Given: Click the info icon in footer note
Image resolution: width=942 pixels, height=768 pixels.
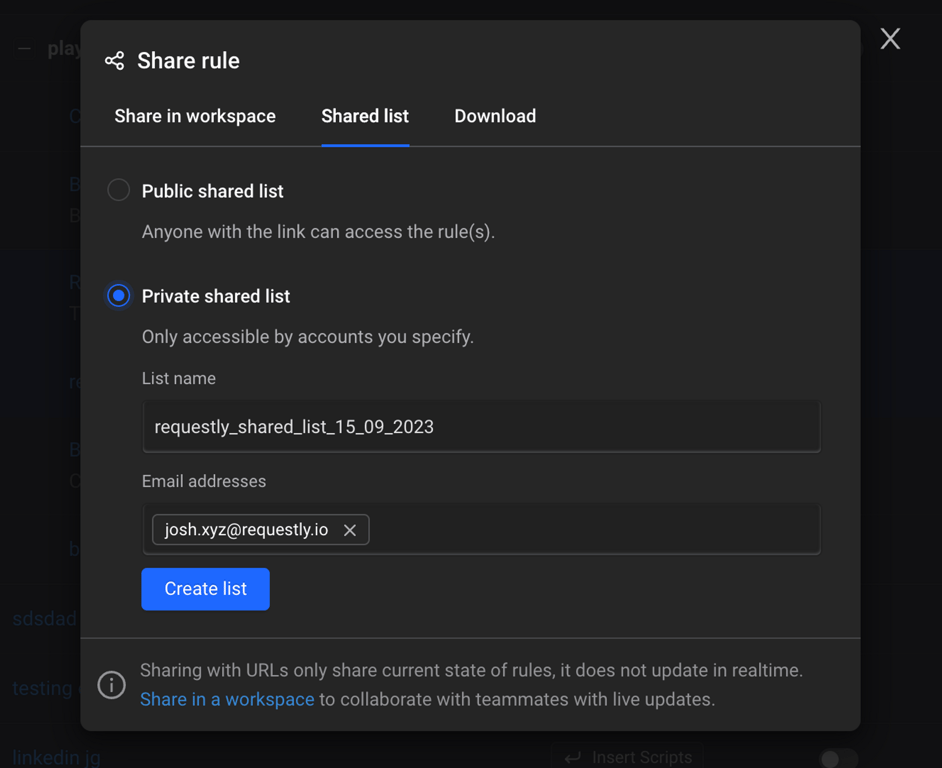Looking at the screenshot, I should [x=112, y=685].
